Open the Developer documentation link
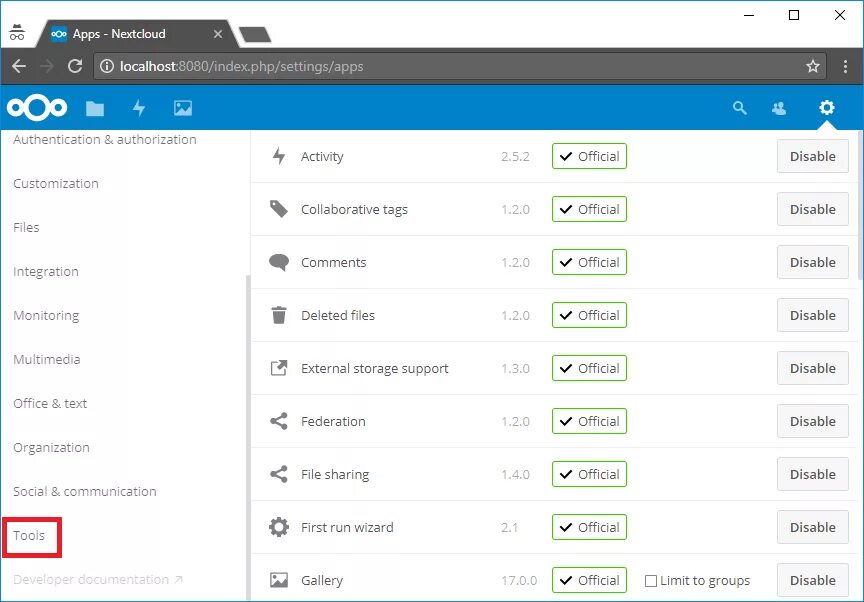The height and width of the screenshot is (602, 864). 98,579
